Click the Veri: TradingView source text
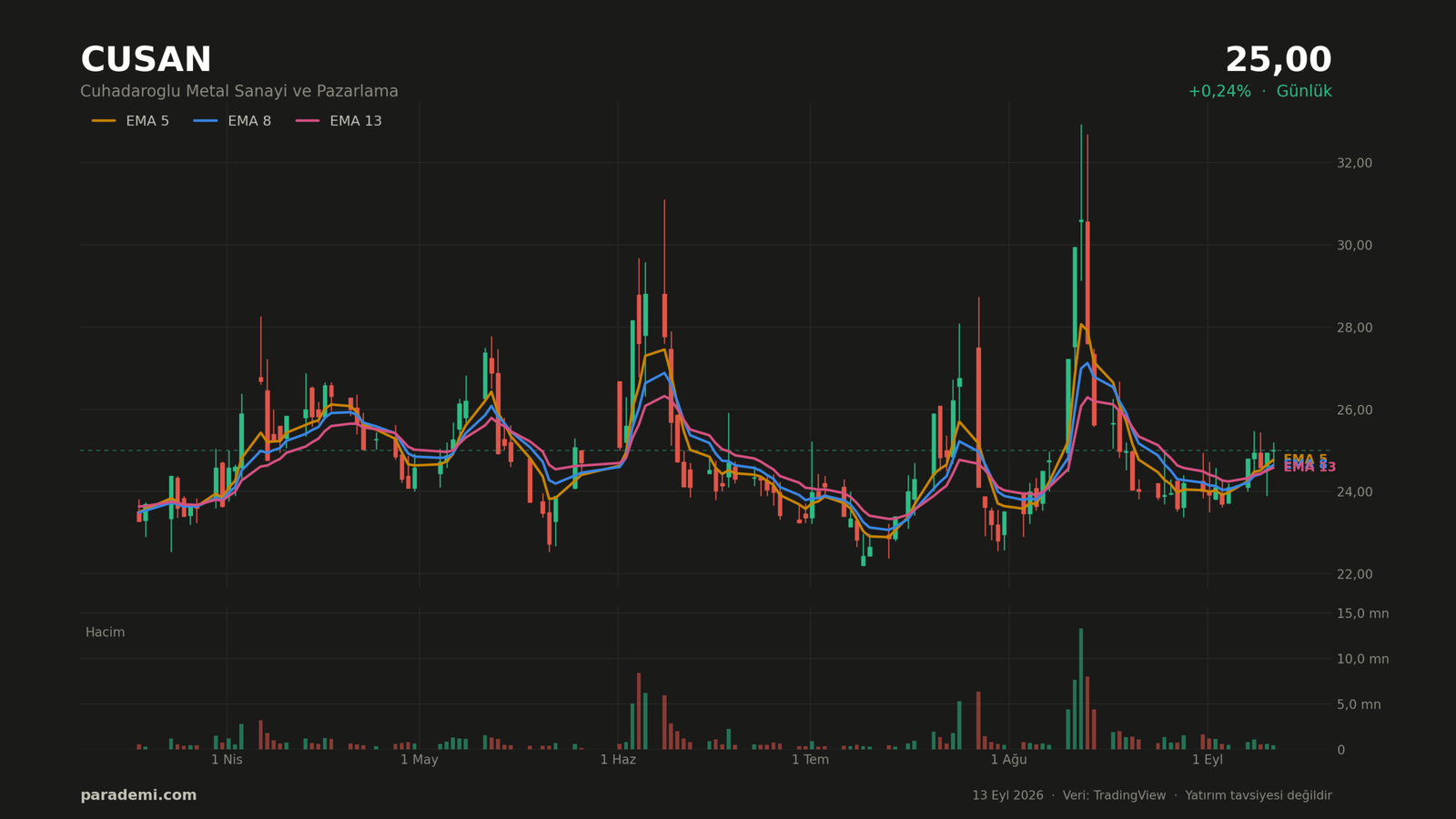This screenshot has height=819, width=1456. point(1114,795)
